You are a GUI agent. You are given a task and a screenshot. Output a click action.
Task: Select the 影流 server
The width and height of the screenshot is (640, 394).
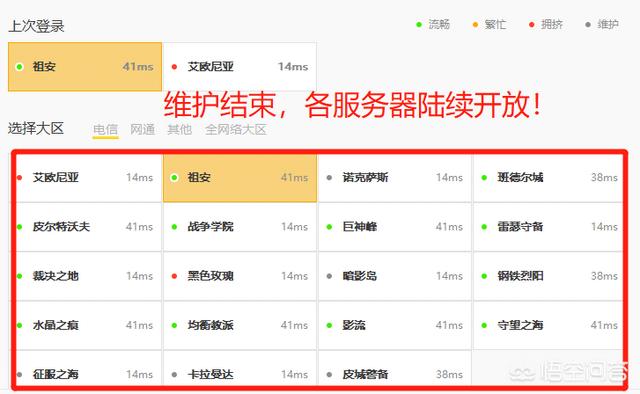[395, 325]
